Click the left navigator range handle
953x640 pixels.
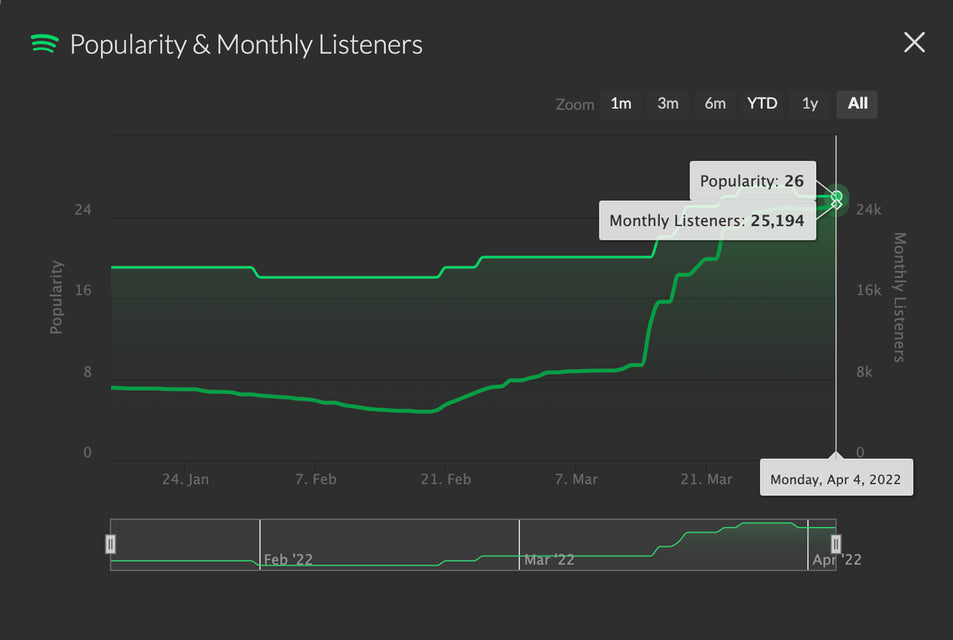tap(111, 544)
